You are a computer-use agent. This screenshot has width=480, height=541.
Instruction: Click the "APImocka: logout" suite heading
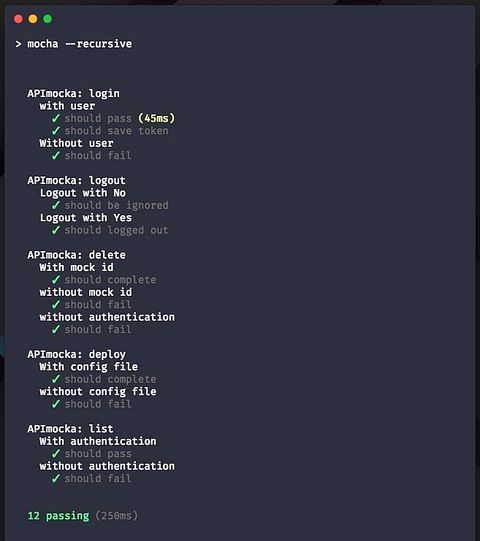point(77,180)
